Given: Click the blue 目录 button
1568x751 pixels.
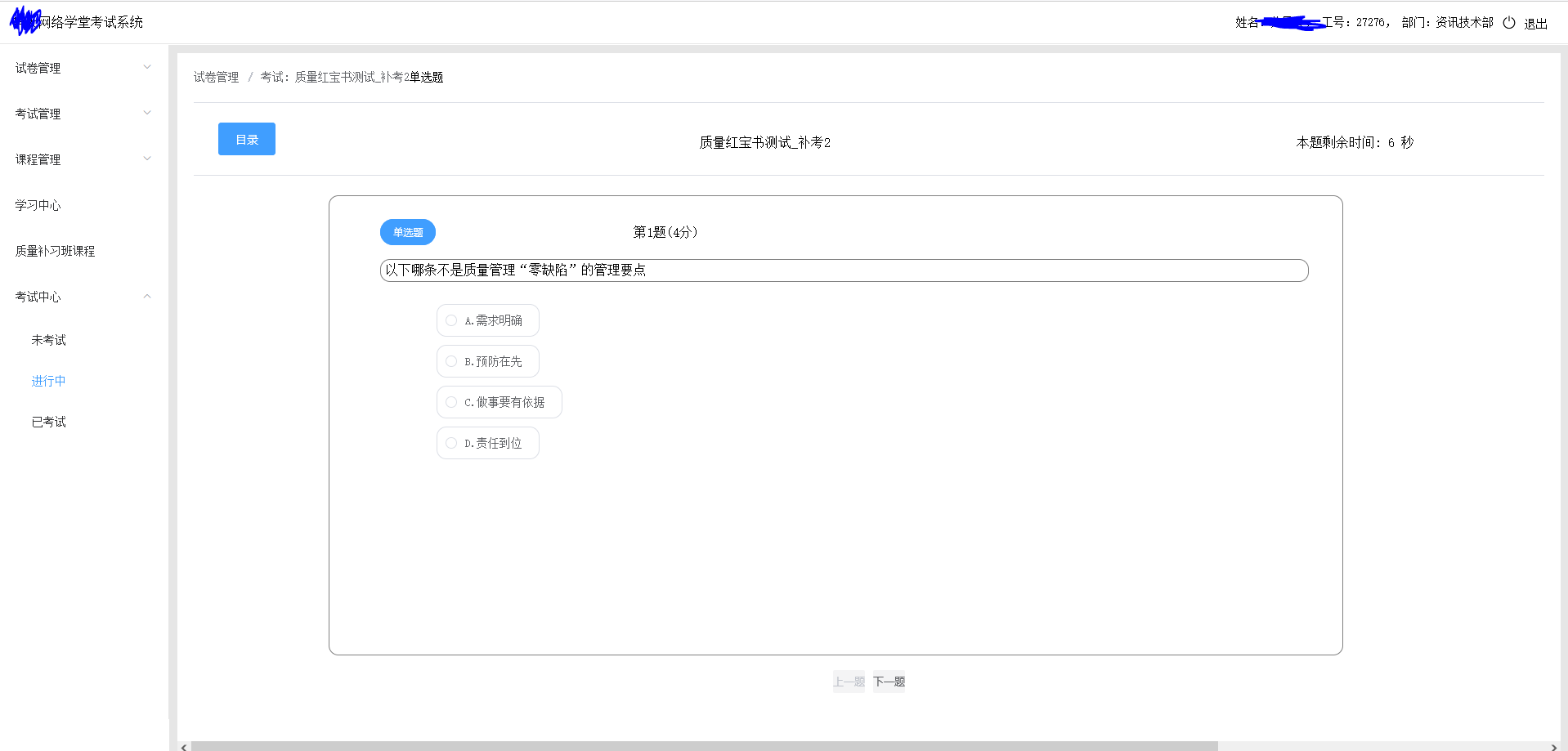Looking at the screenshot, I should 247,139.
